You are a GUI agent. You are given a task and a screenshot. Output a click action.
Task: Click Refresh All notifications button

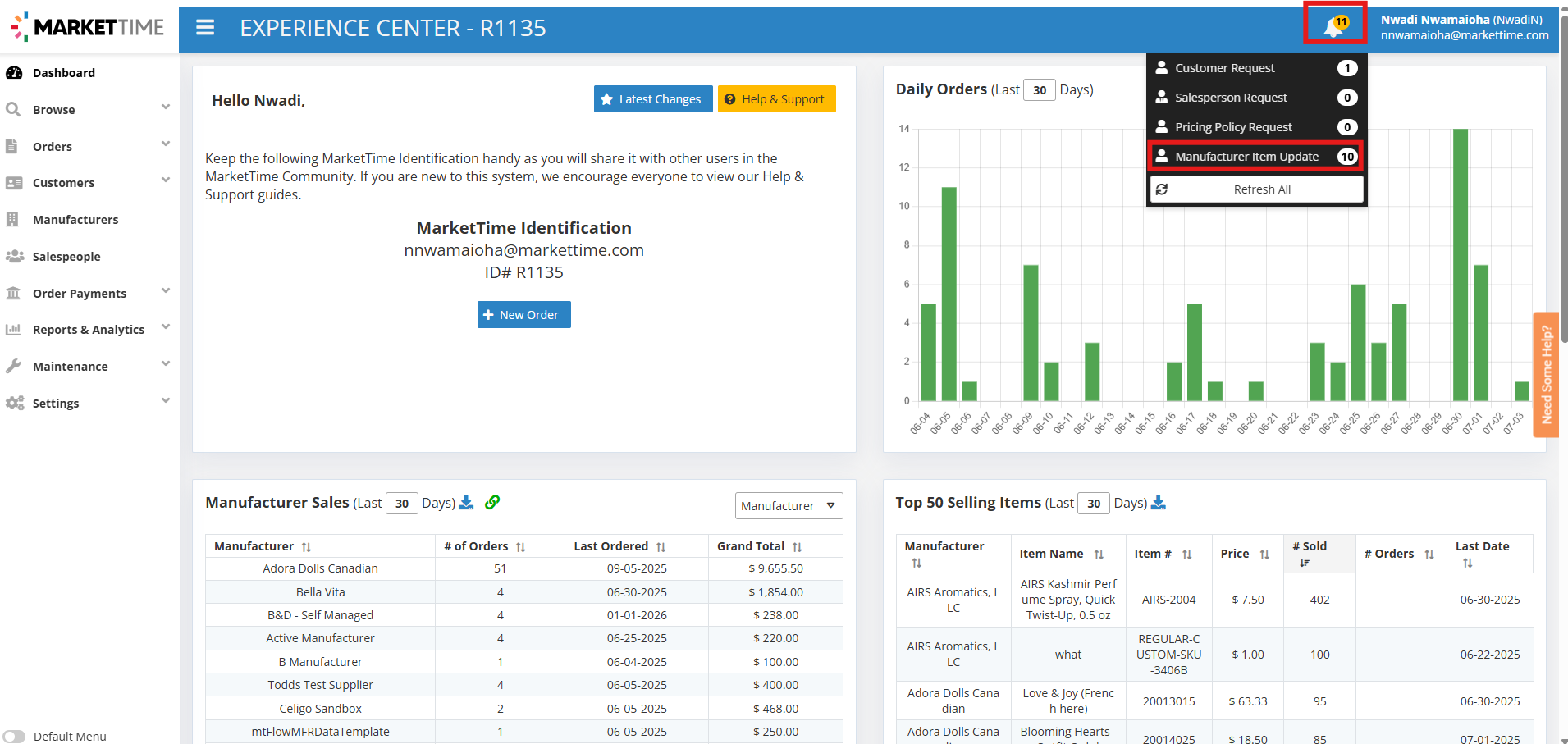pyautogui.click(x=1256, y=189)
